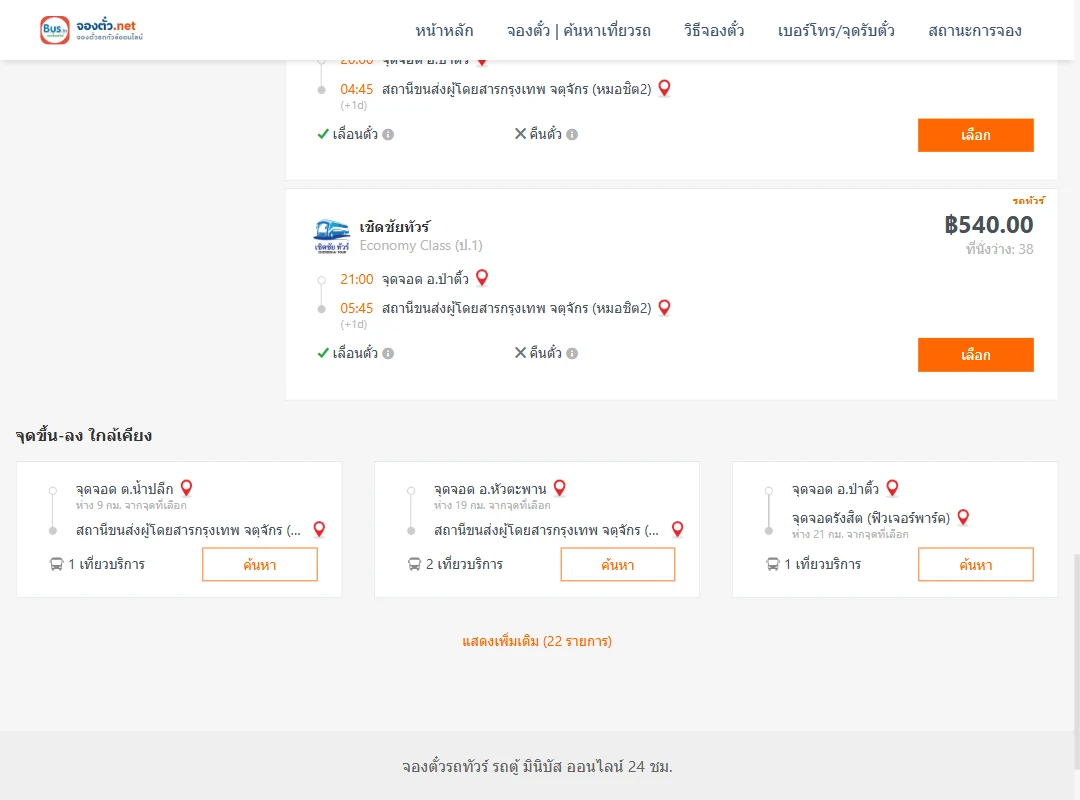Open วิธีจองตั๋ว menu item
This screenshot has height=800, width=1080.
click(x=714, y=30)
